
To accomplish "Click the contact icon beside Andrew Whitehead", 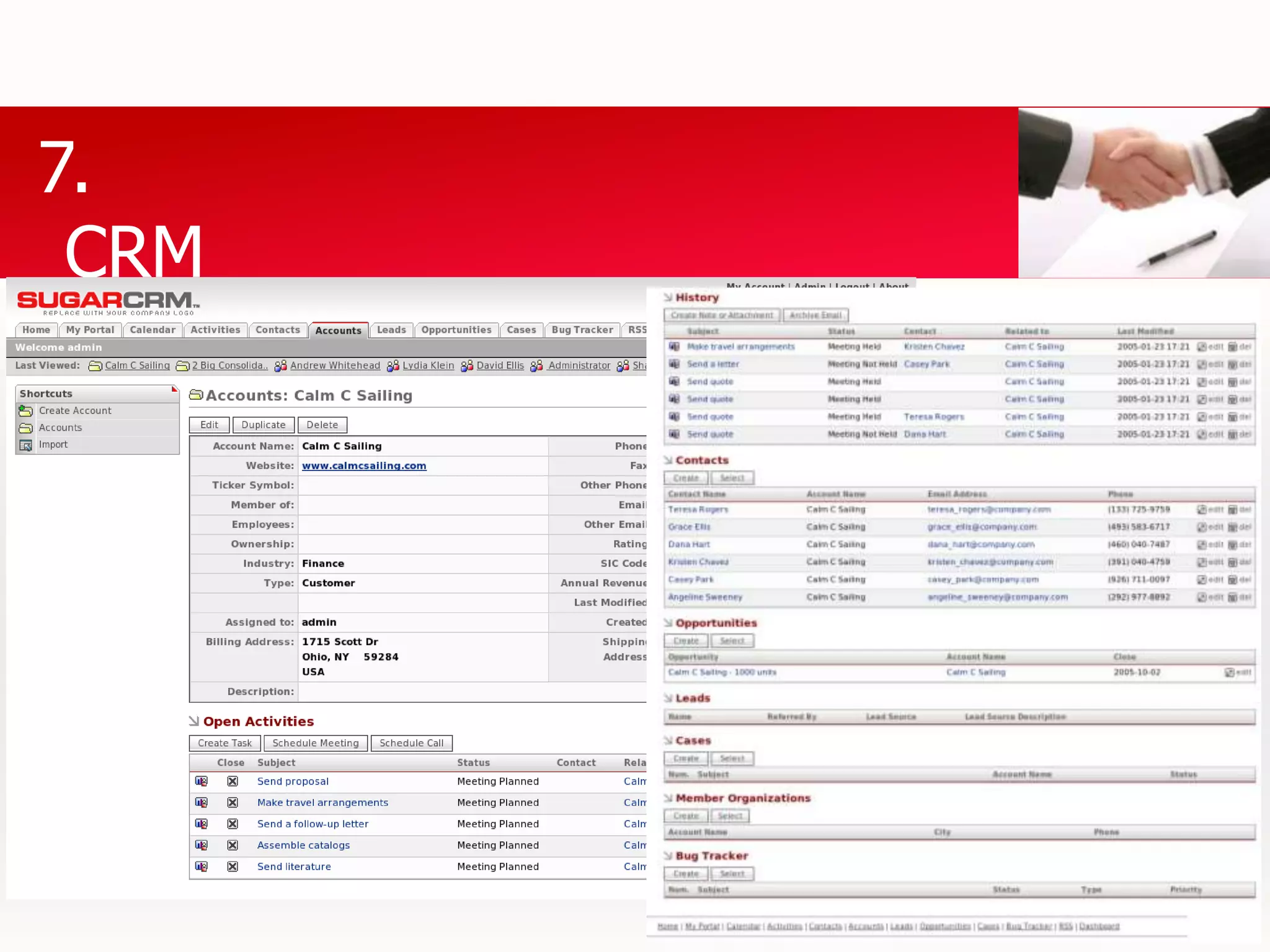I will (281, 366).
